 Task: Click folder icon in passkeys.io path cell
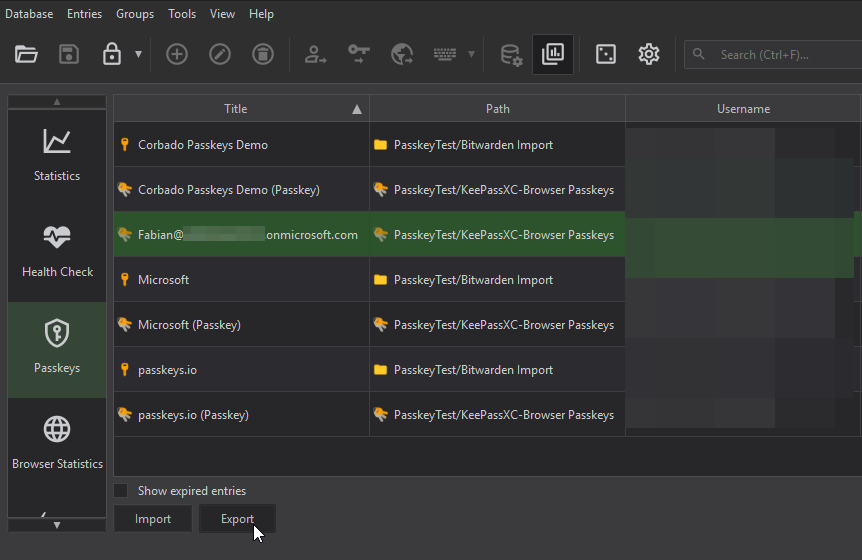pos(380,370)
